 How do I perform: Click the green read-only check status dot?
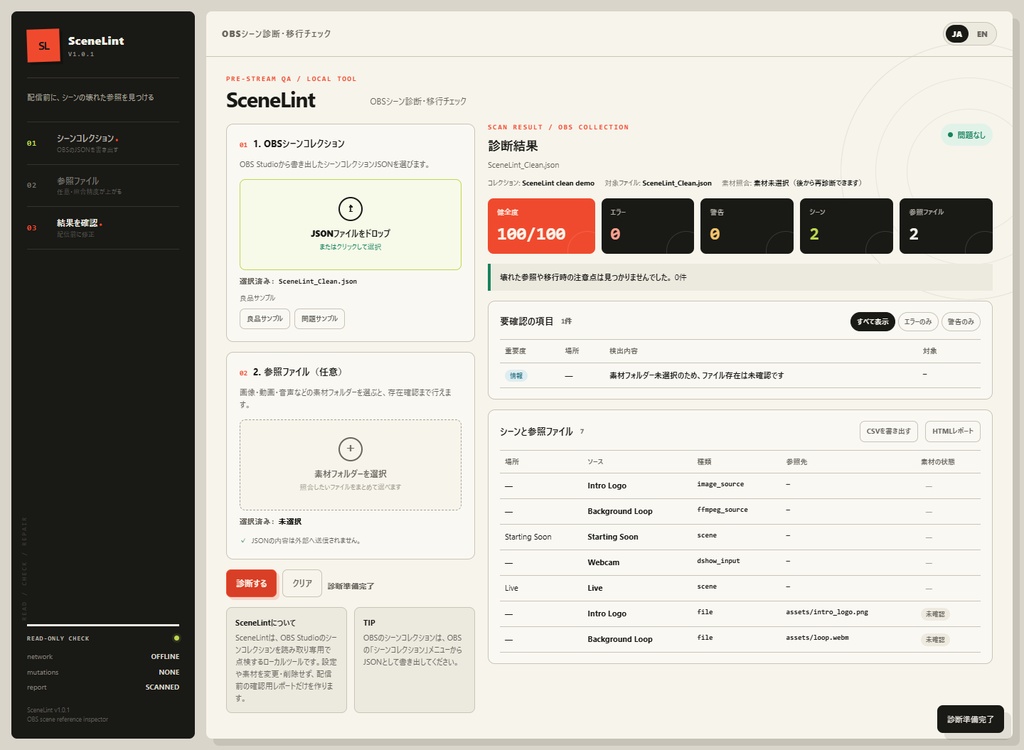(x=176, y=638)
